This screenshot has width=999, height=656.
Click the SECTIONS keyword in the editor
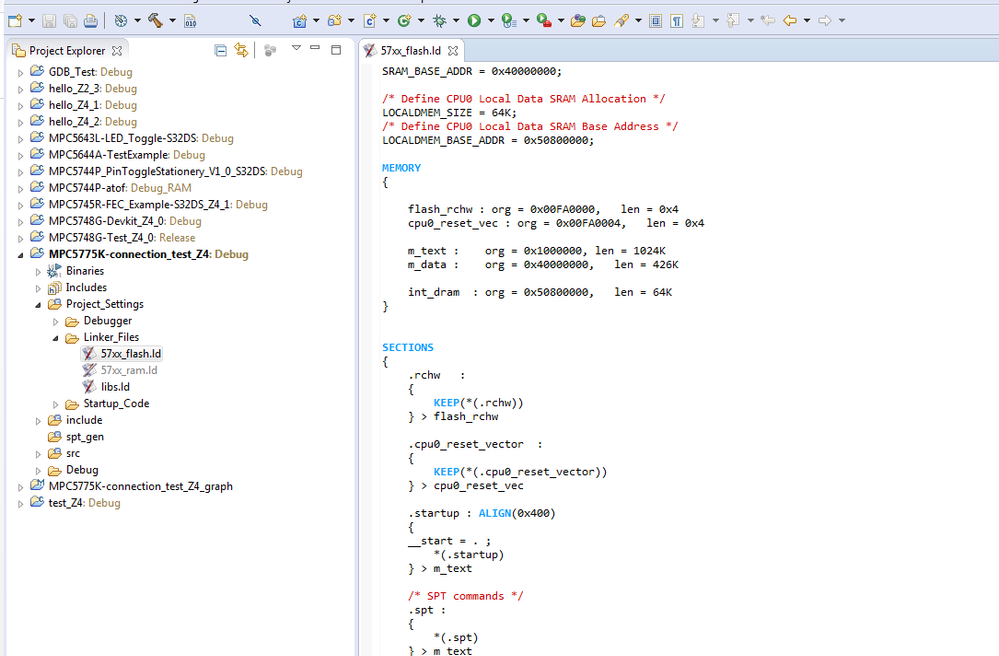tap(408, 348)
